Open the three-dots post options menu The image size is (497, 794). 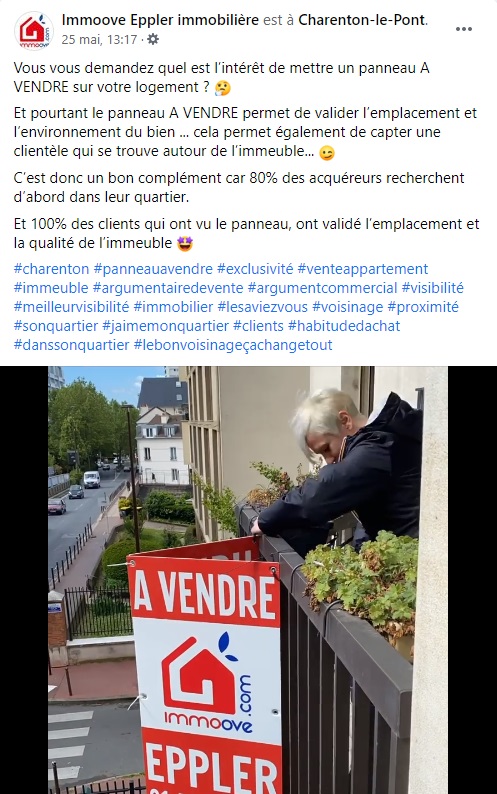(x=464, y=29)
